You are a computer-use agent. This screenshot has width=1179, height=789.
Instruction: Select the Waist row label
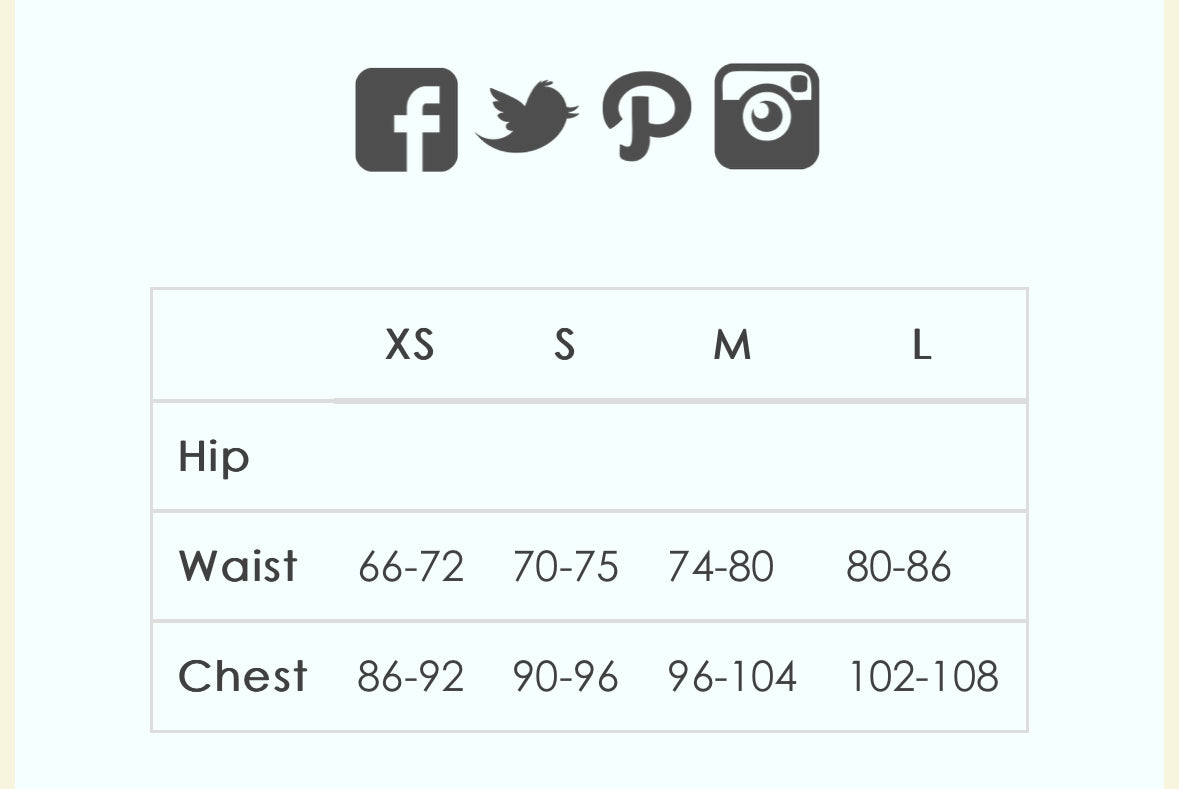click(x=238, y=567)
